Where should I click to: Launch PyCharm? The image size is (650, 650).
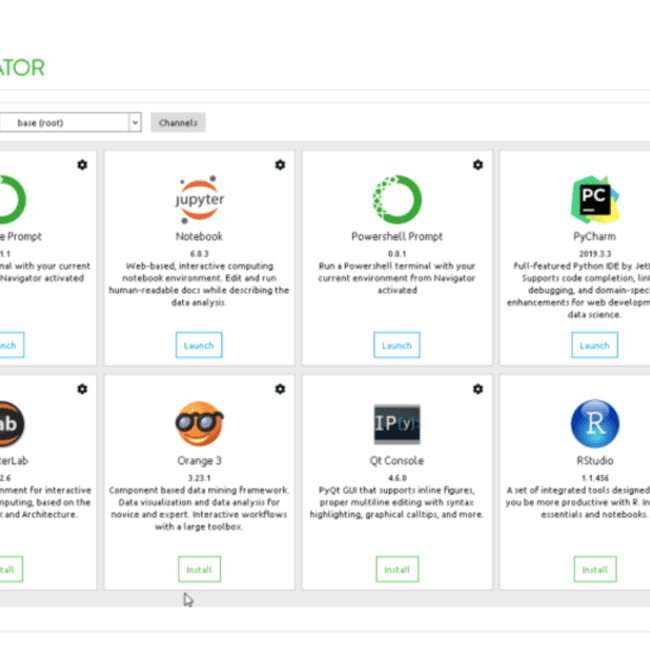pyautogui.click(x=594, y=345)
